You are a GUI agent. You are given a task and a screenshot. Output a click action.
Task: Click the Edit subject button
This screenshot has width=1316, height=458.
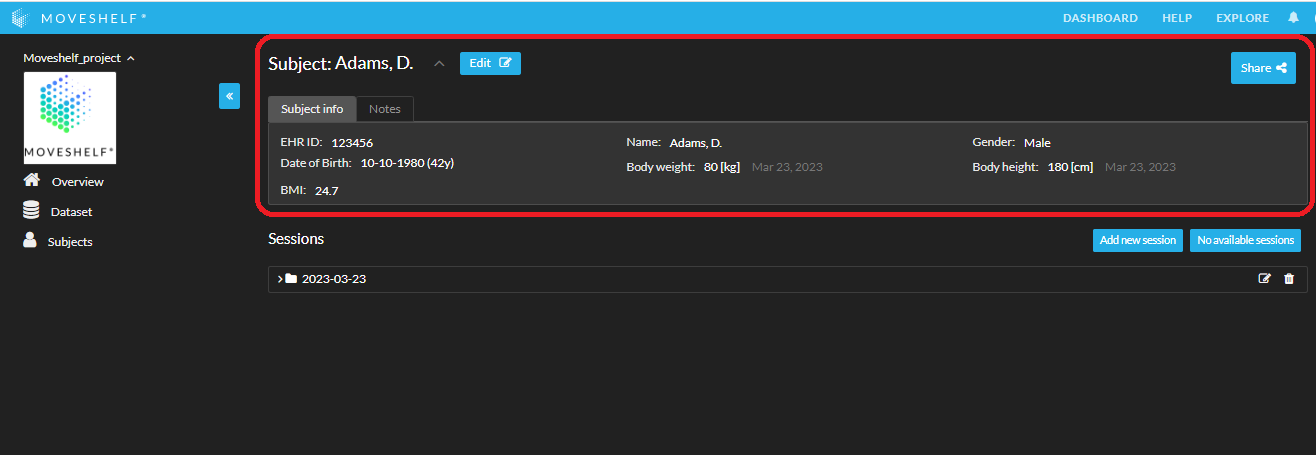click(x=490, y=63)
